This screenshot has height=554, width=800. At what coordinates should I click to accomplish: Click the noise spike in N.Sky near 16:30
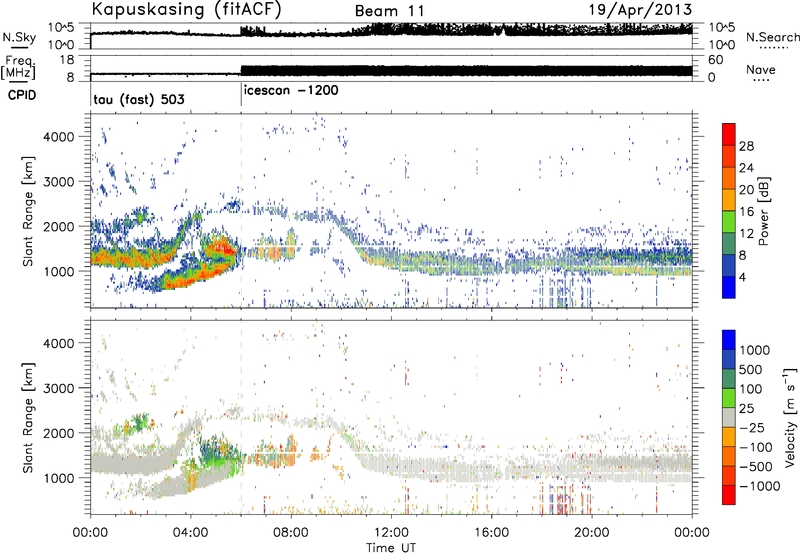pos(503,30)
